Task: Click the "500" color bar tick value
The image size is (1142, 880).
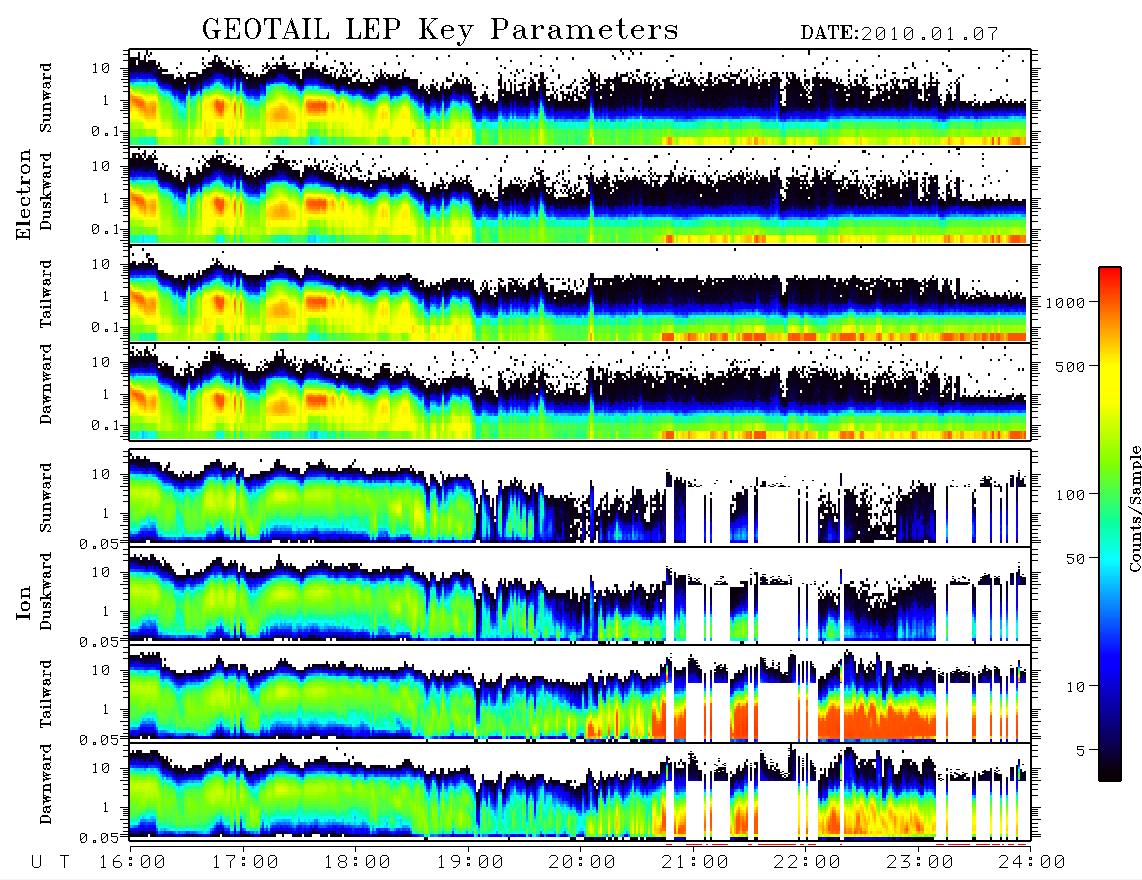Action: coord(1070,366)
